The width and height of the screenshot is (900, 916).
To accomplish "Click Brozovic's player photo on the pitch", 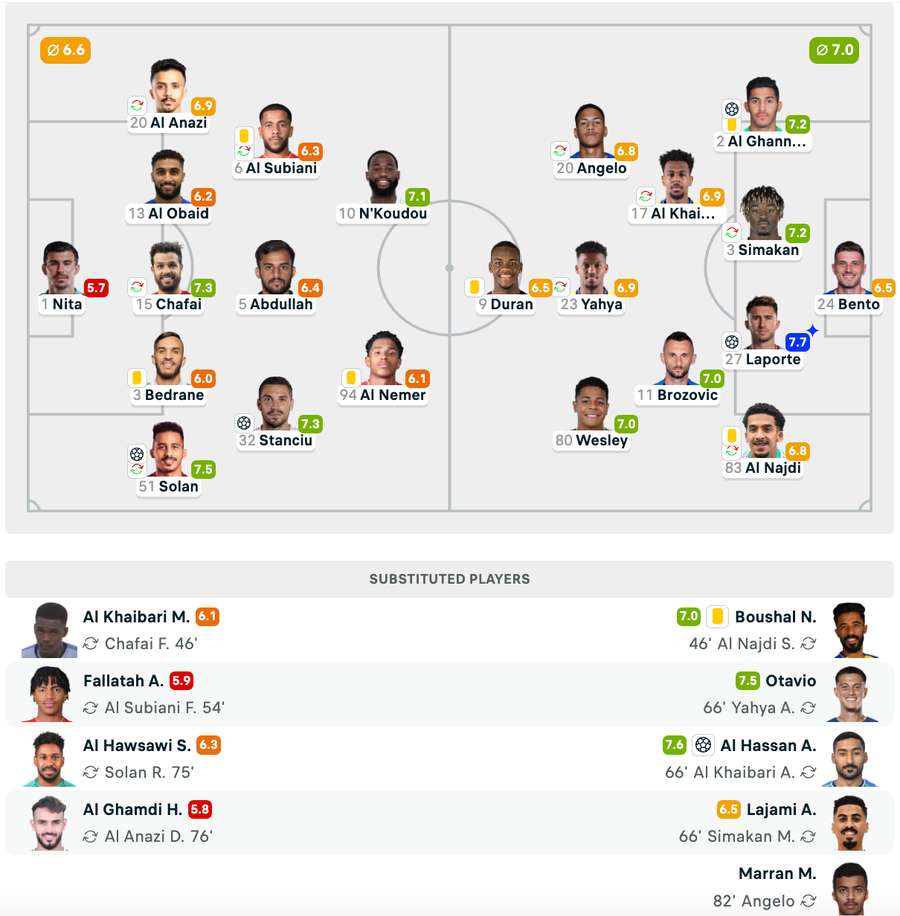I will pyautogui.click(x=677, y=358).
